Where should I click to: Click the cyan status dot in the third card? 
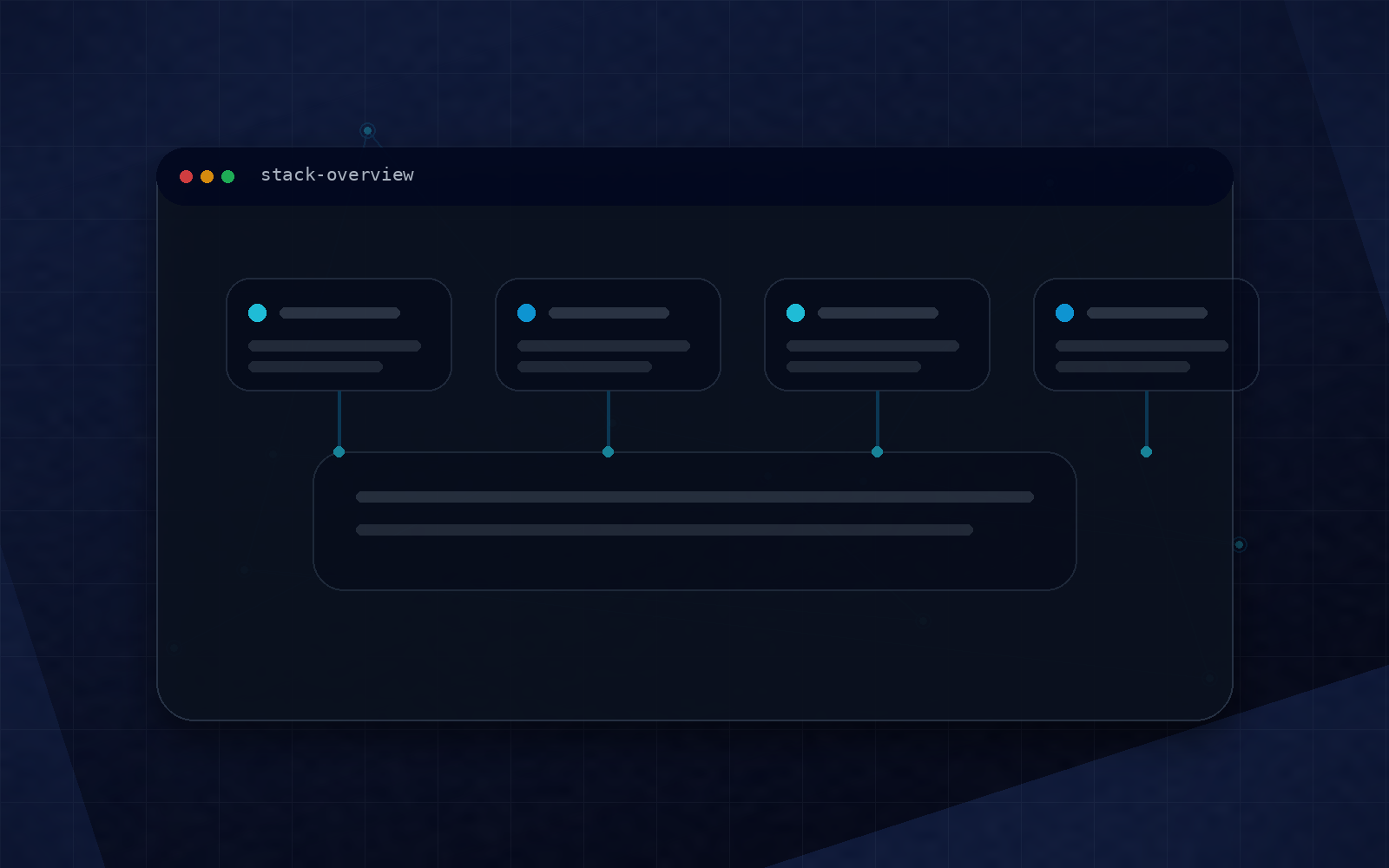pos(795,312)
